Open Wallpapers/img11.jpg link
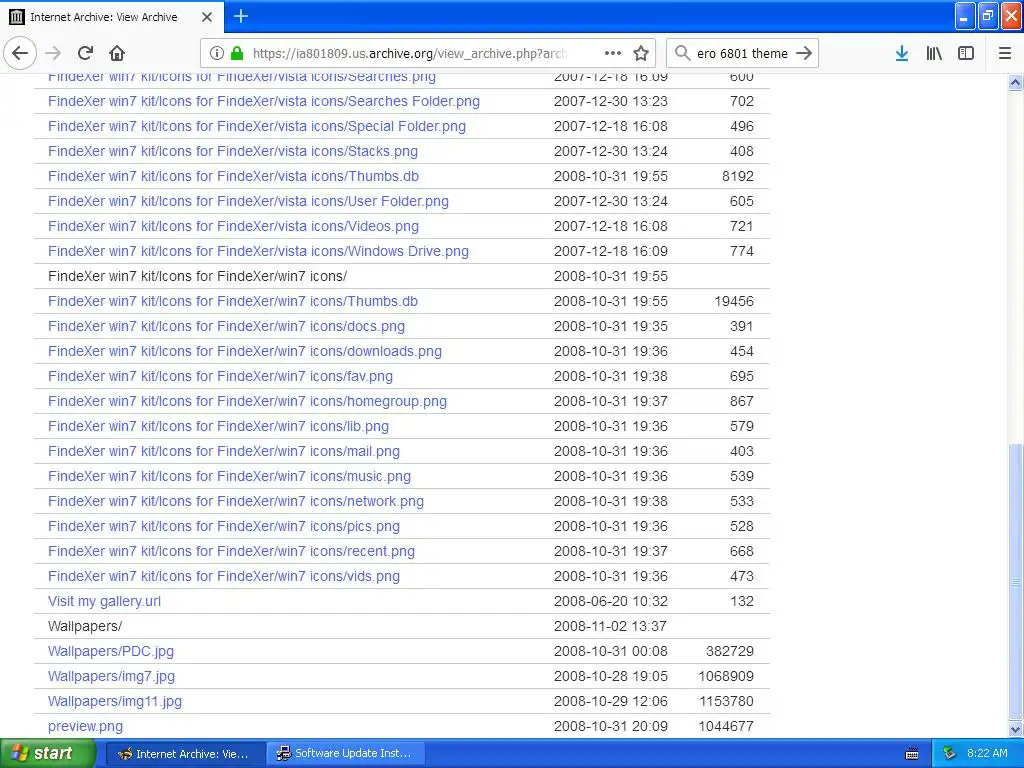 point(115,701)
